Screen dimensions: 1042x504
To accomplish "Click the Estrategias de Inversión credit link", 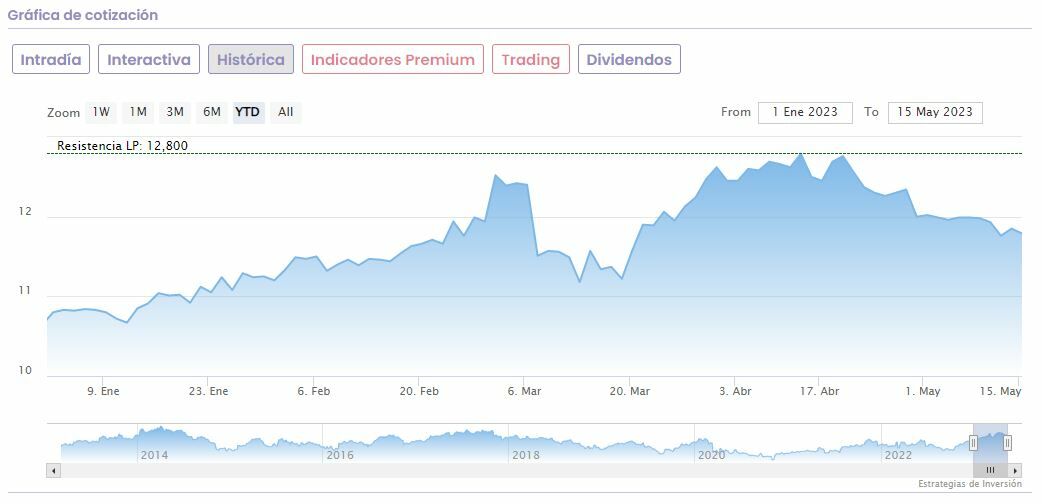I will click(969, 484).
